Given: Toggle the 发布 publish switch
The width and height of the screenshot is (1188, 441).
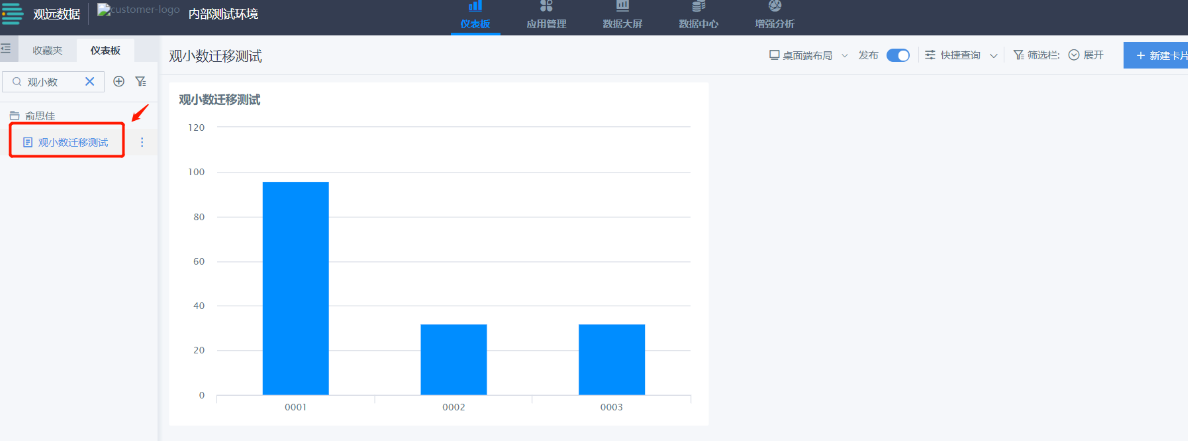Looking at the screenshot, I should tap(898, 55).
